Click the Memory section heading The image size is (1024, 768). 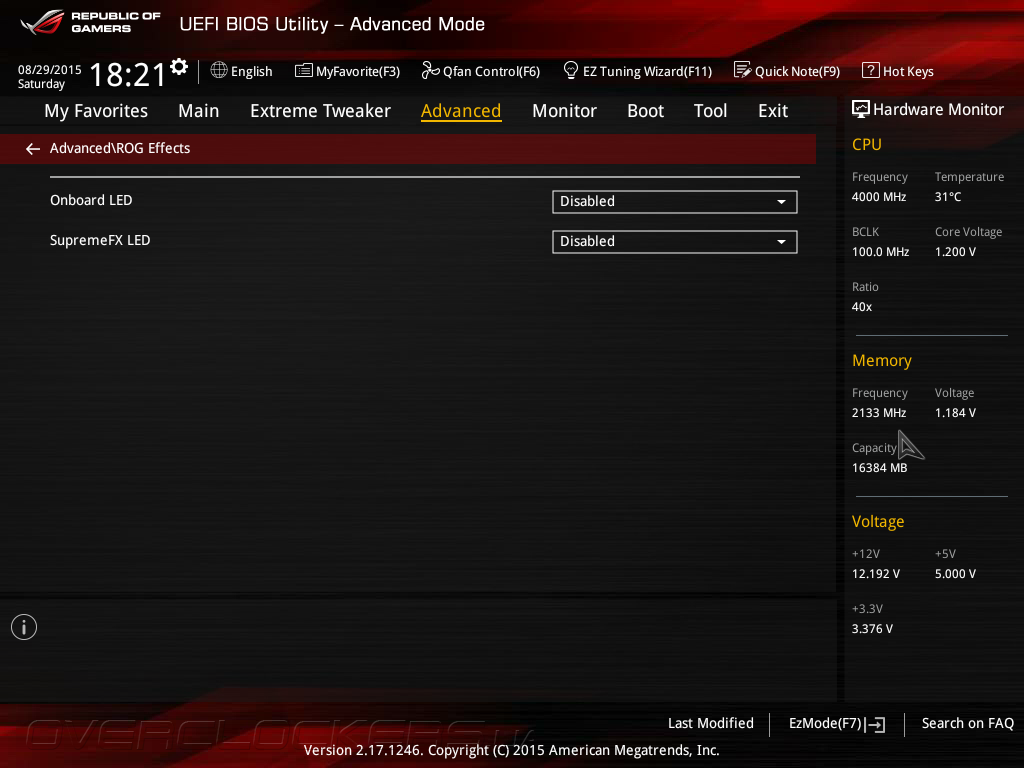(x=882, y=360)
